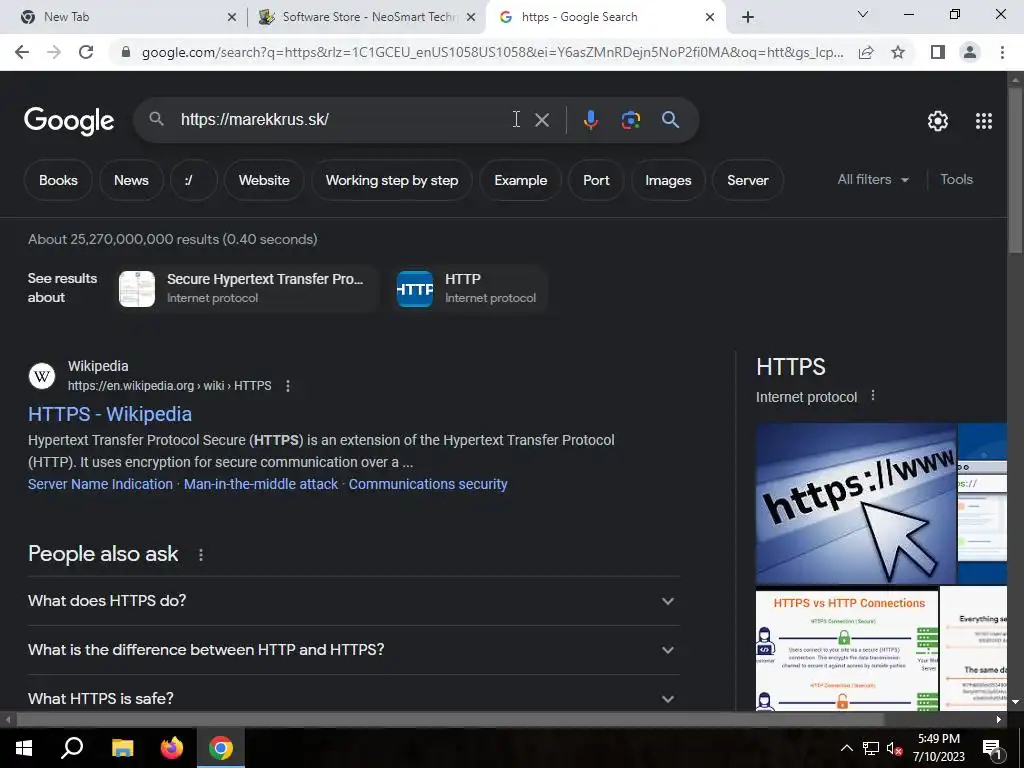Open the Chrome profile avatar
The width and height of the screenshot is (1024, 768).
(x=970, y=52)
